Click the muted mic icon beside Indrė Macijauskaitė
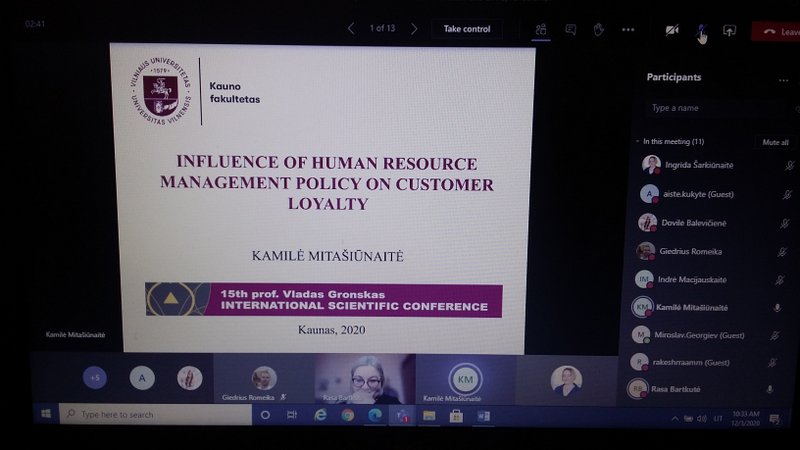 [x=779, y=280]
